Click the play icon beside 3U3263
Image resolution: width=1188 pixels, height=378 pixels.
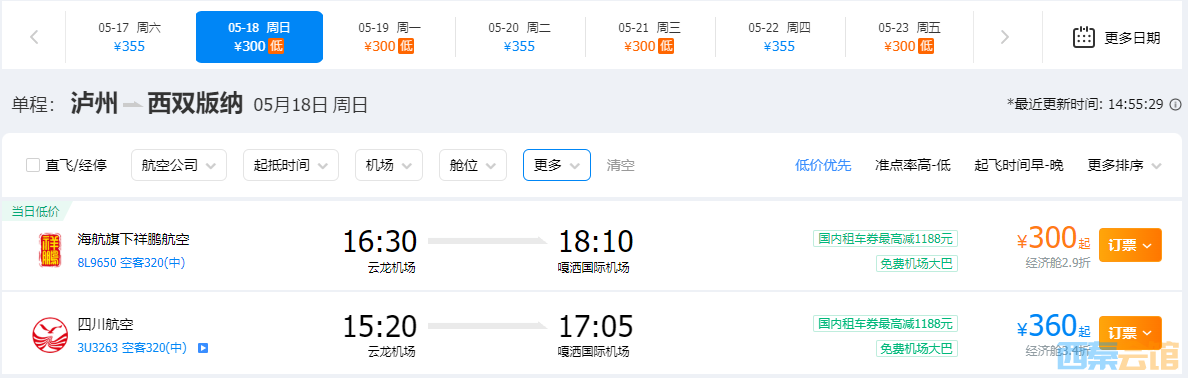coord(202,348)
